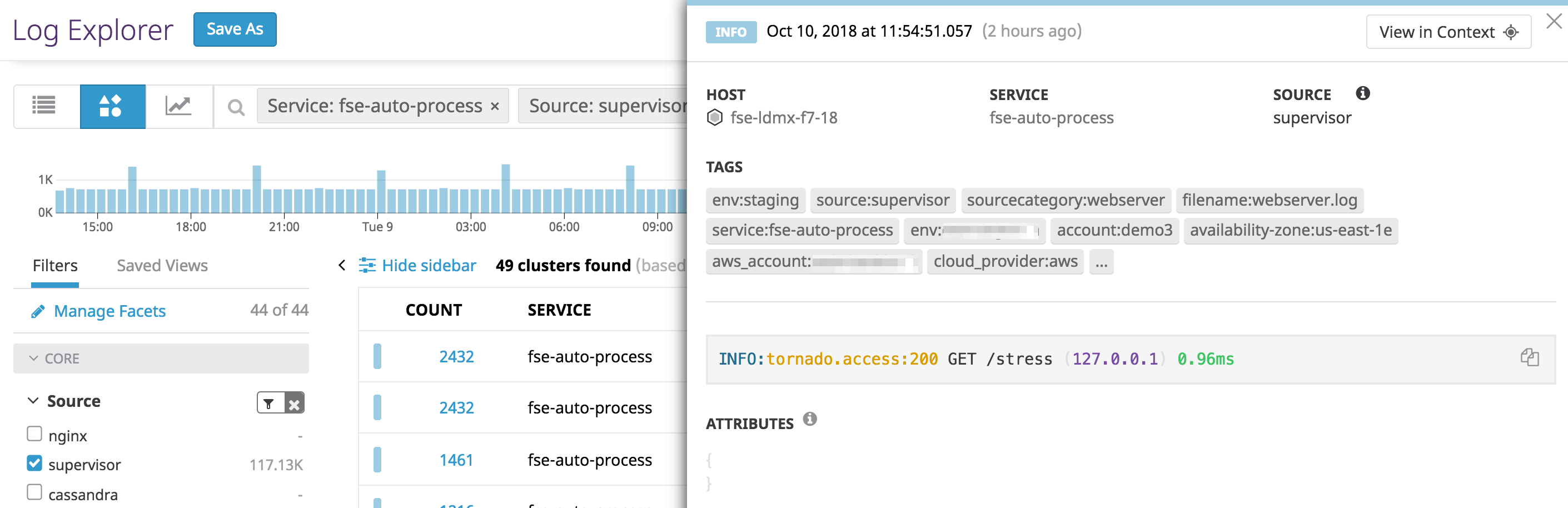Select the Filters tab

(55, 265)
